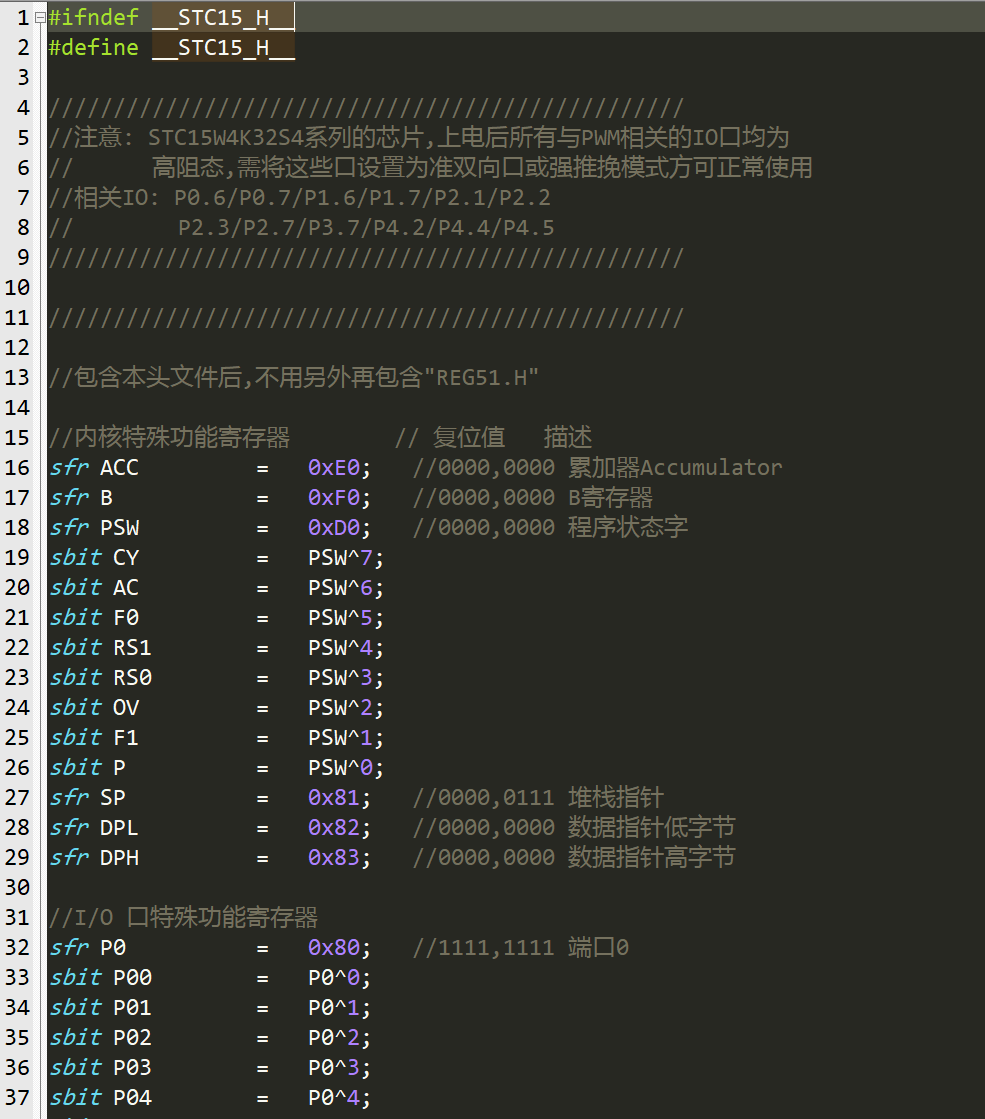Screen dimensions: 985x1119
Task: Click the P2.3/P2.7/P3.7 comment on line 8
Action: point(301,228)
